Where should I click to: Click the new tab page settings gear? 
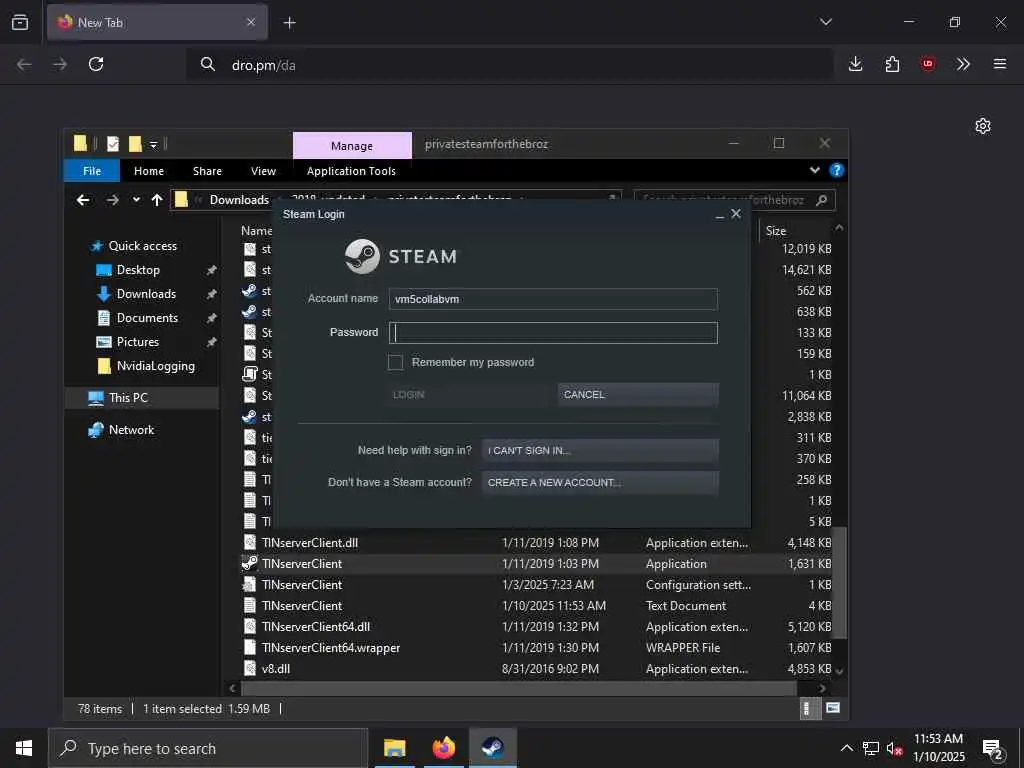983,126
